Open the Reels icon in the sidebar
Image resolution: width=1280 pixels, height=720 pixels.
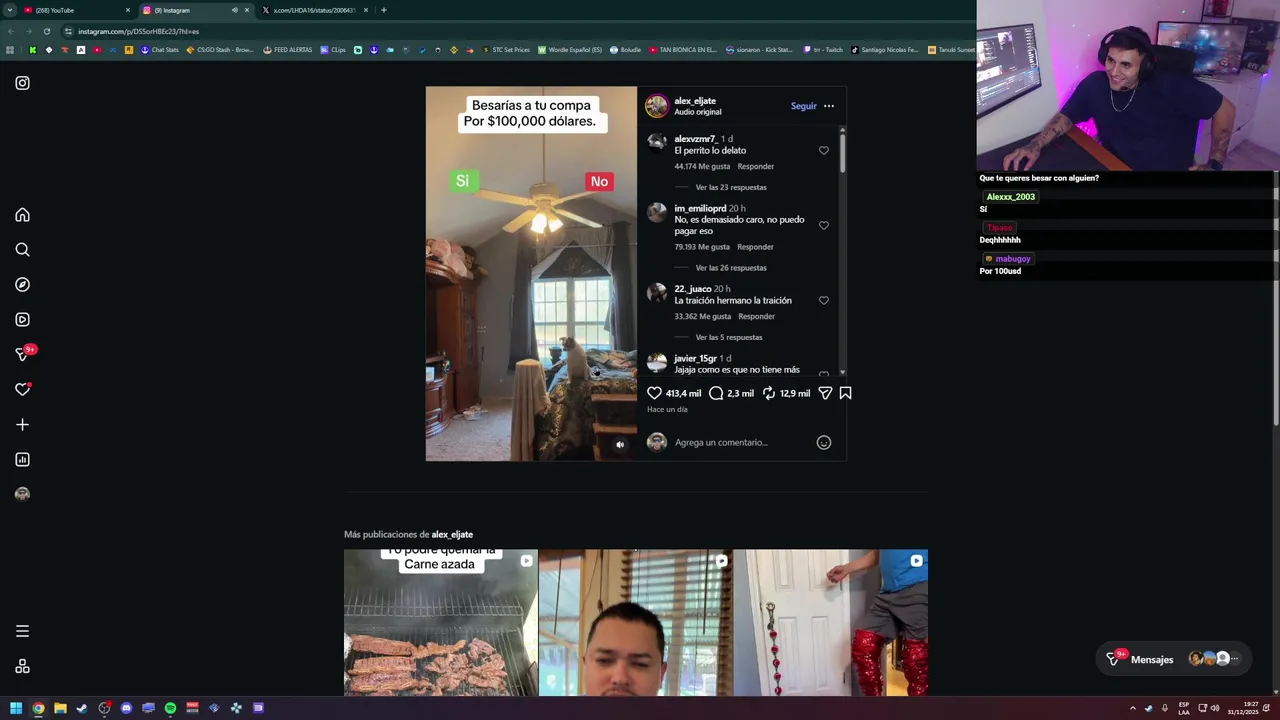coord(22,320)
